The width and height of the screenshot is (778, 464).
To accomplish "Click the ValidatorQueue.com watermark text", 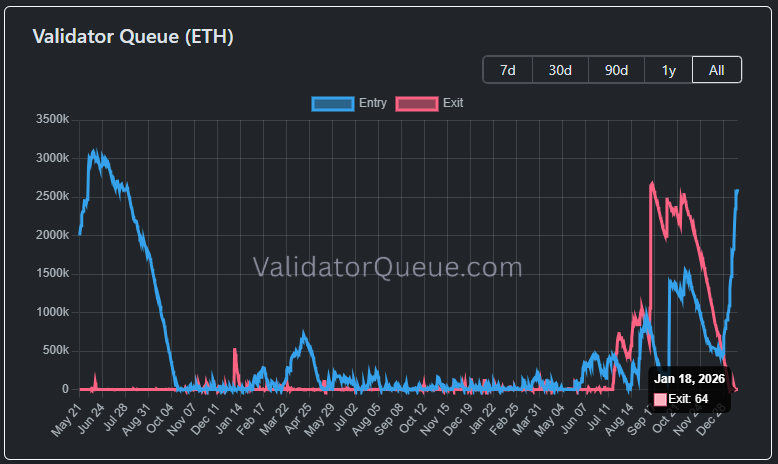I will [387, 267].
